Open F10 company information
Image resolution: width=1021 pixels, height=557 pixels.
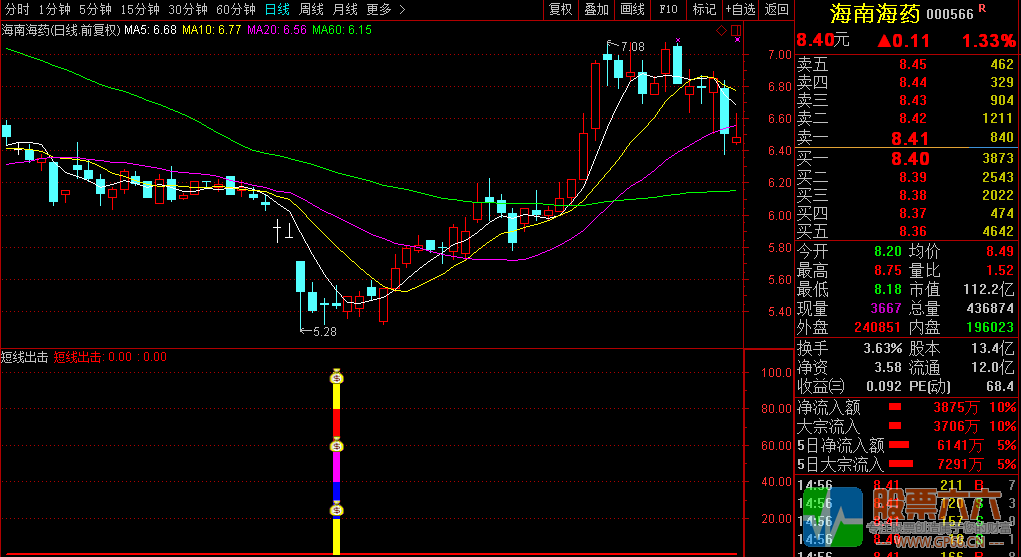tap(668, 9)
